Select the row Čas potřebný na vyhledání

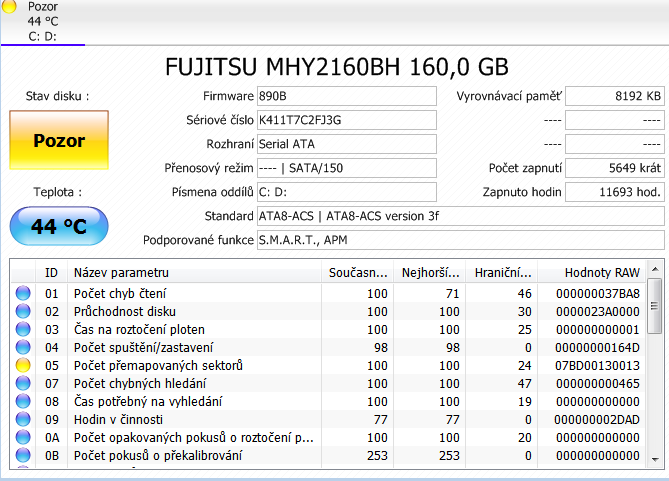tap(329, 401)
